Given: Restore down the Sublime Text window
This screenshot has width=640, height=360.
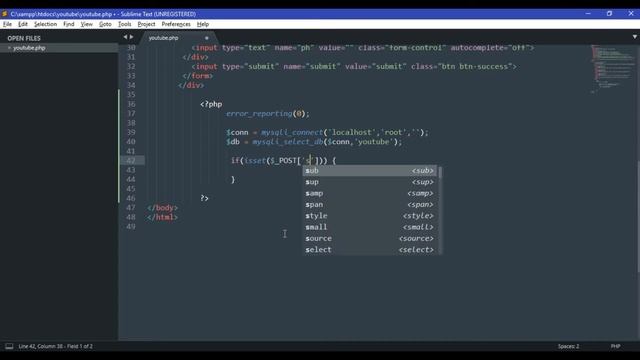Looking at the screenshot, I should point(609,13).
